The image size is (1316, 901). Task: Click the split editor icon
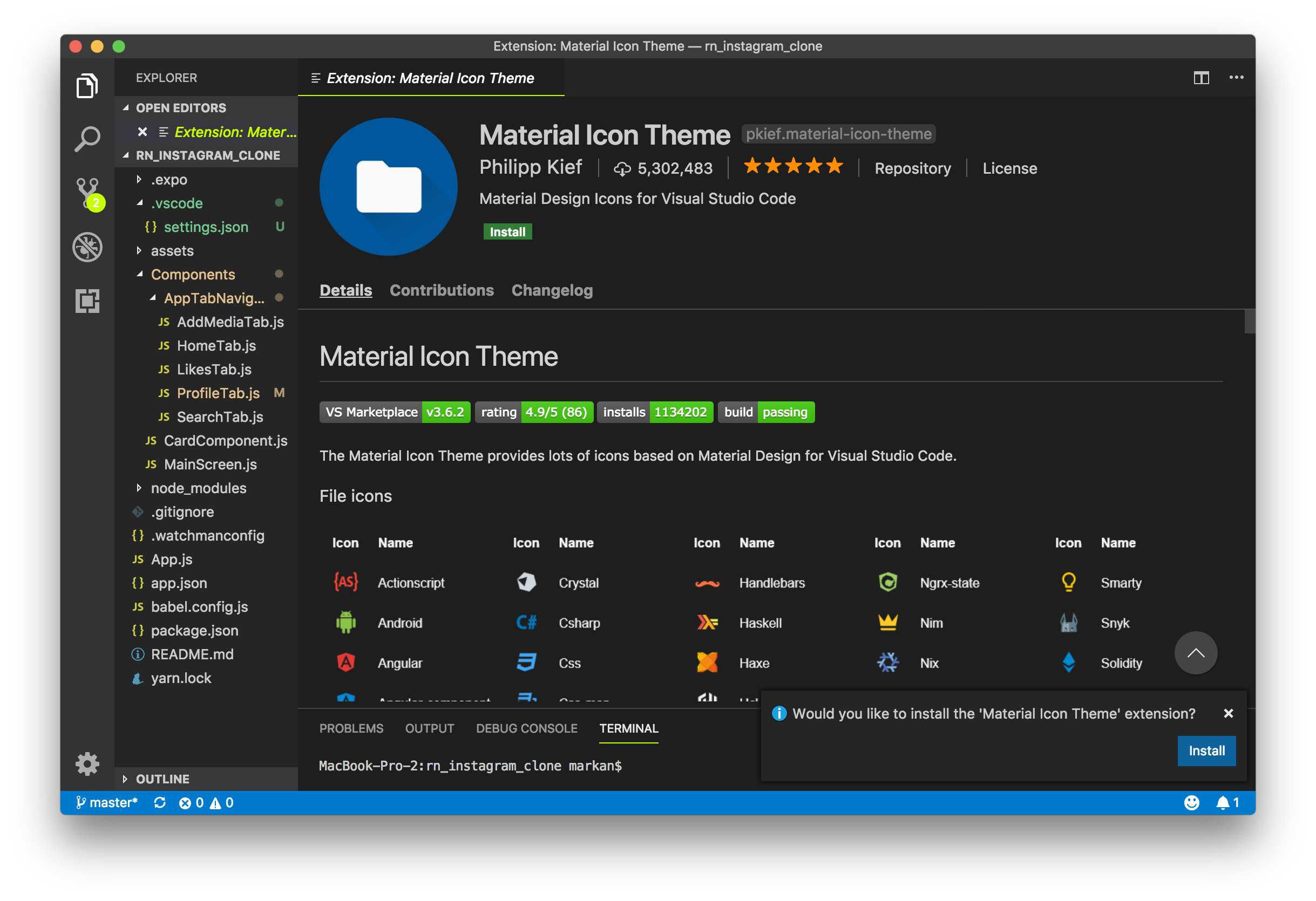coord(1201,78)
